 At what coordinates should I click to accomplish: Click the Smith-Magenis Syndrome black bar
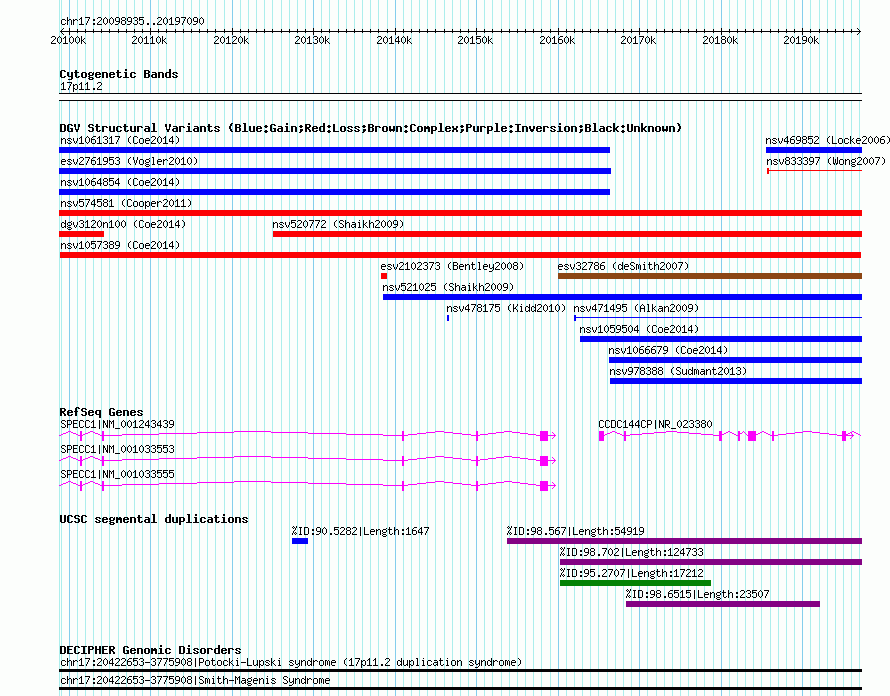point(460,689)
